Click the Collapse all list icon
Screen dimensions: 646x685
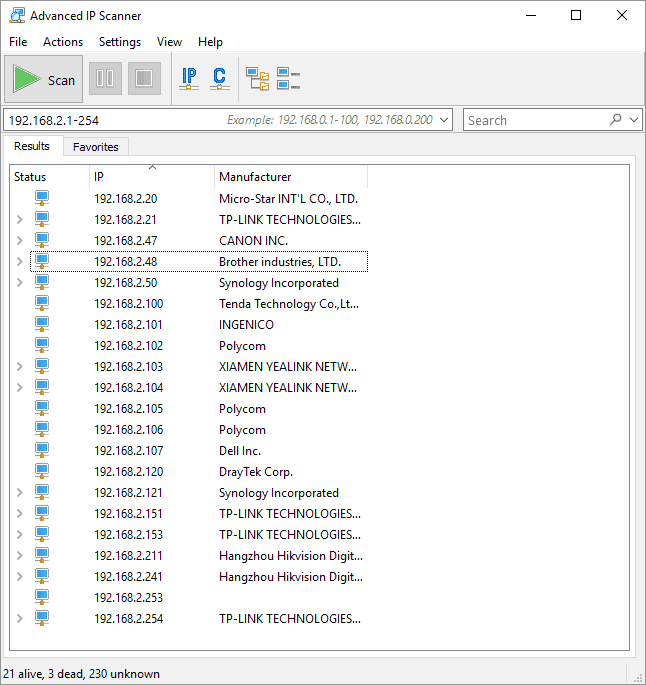[288, 79]
